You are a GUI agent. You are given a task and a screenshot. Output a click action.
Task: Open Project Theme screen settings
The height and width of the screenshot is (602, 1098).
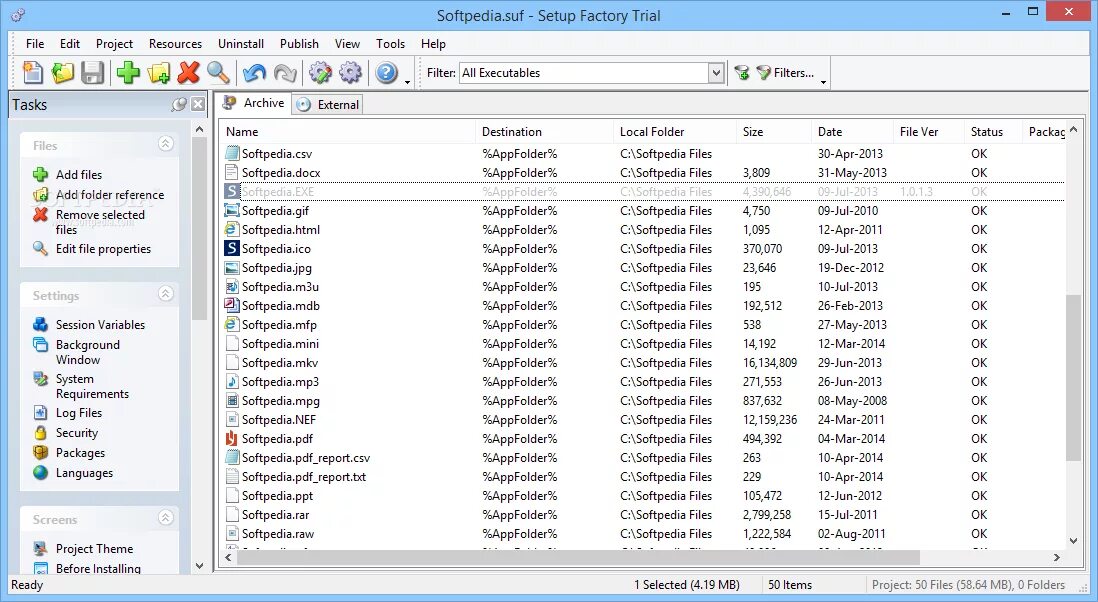click(94, 549)
